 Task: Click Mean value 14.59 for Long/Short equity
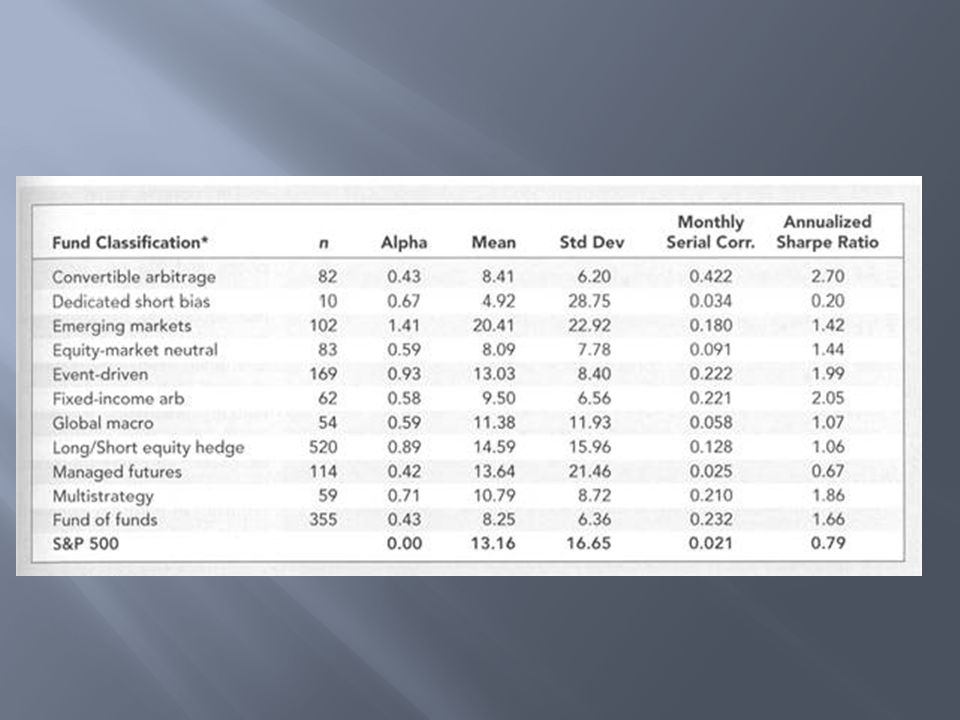point(493,447)
